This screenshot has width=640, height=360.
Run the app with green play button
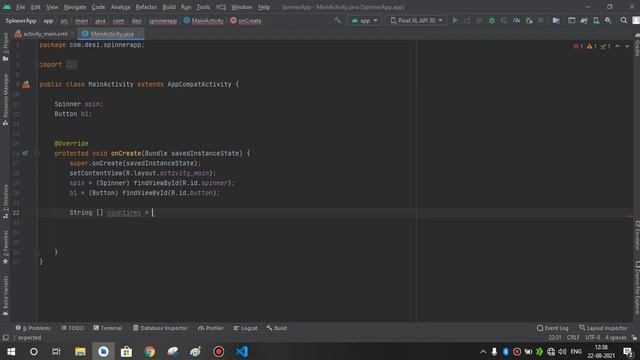[x=455, y=20]
